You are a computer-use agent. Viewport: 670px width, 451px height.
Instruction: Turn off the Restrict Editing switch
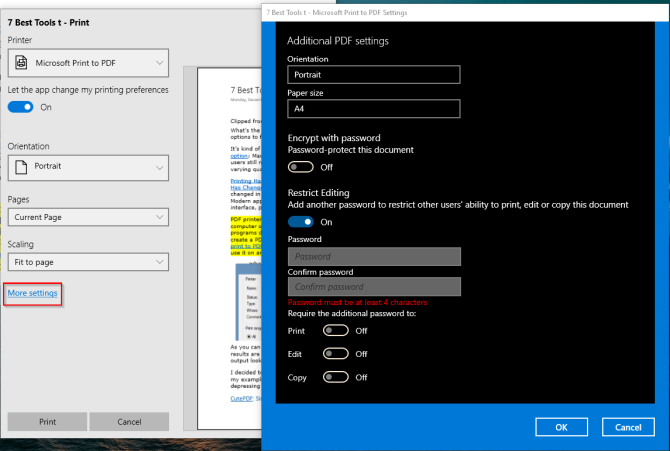[x=300, y=222]
